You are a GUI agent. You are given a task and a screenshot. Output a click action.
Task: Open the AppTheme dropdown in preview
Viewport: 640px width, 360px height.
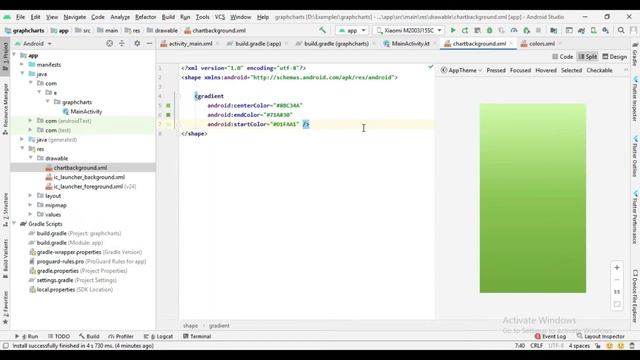pyautogui.click(x=461, y=70)
